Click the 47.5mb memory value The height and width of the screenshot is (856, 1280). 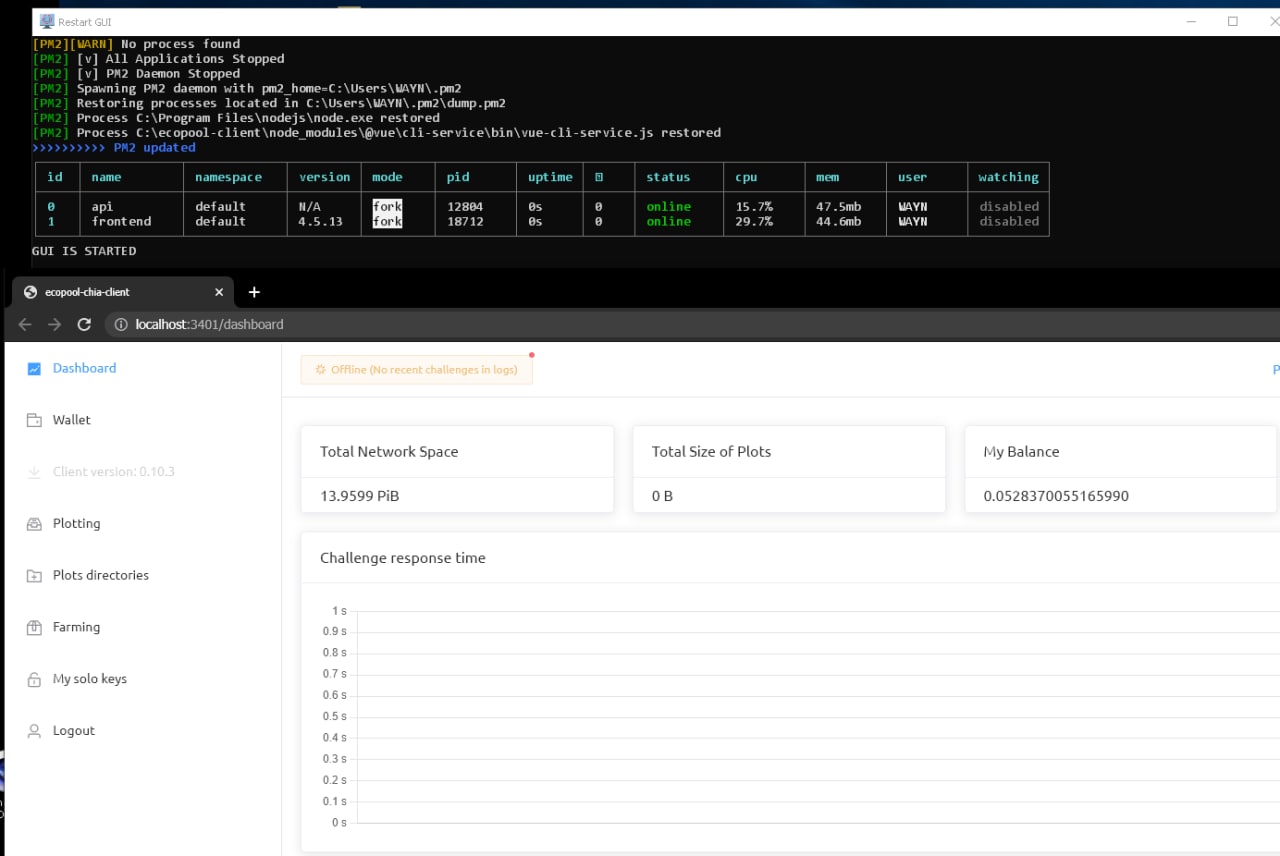(x=838, y=207)
